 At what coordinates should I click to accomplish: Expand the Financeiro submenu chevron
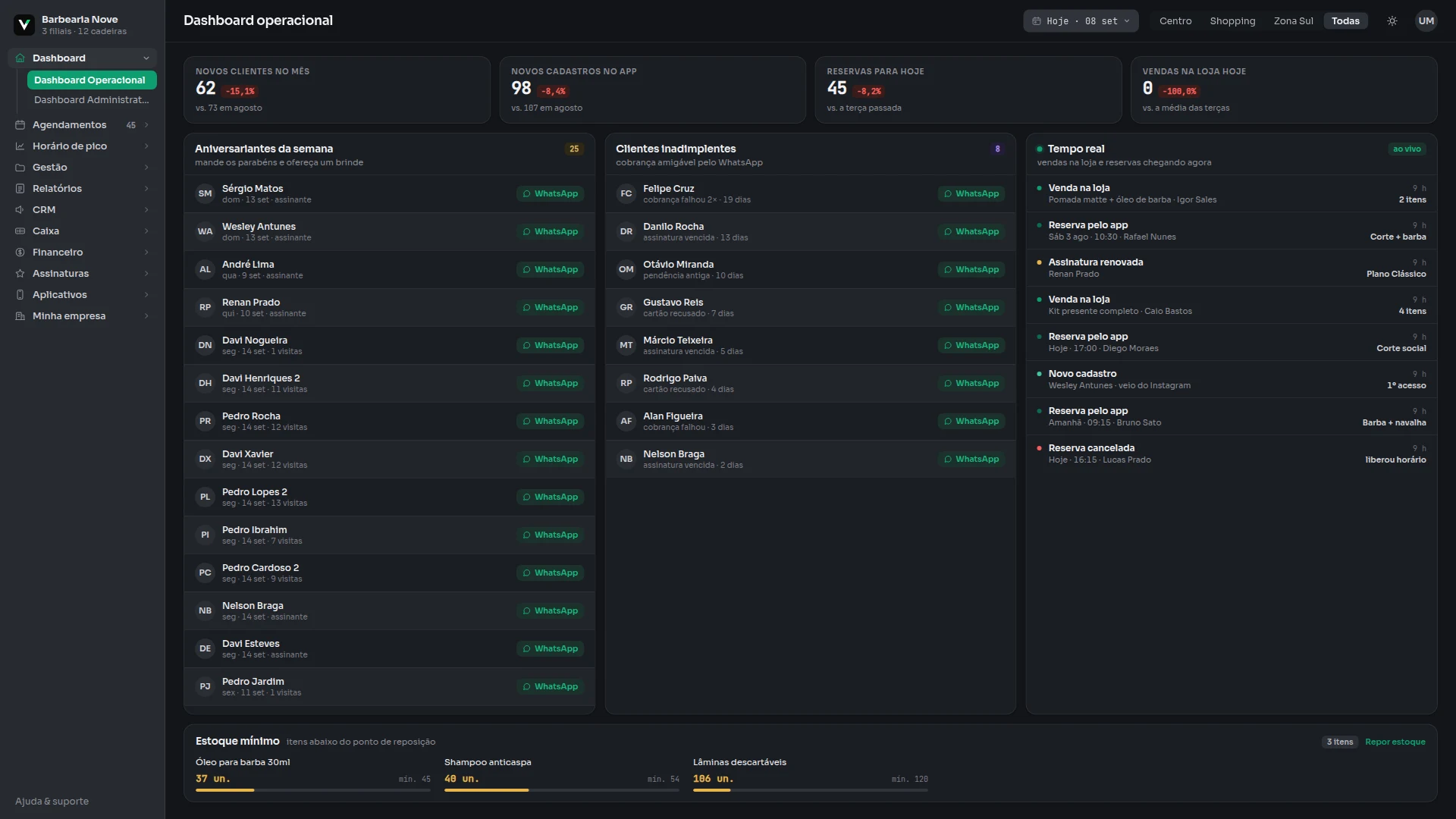[146, 253]
